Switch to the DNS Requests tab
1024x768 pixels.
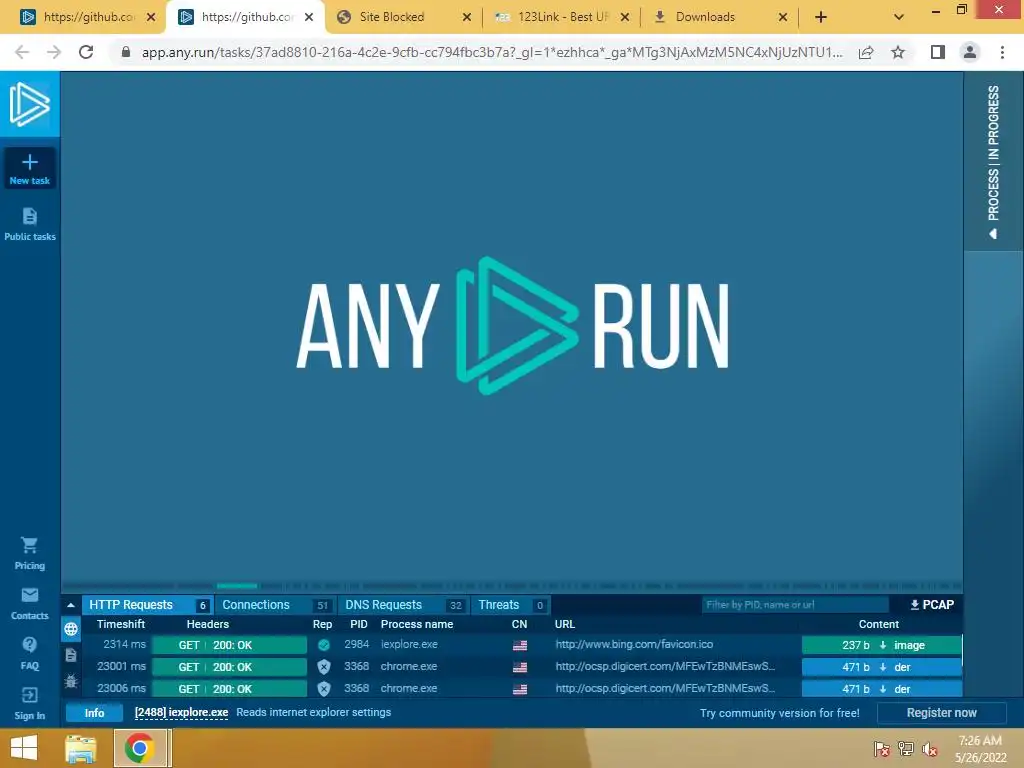coord(404,605)
